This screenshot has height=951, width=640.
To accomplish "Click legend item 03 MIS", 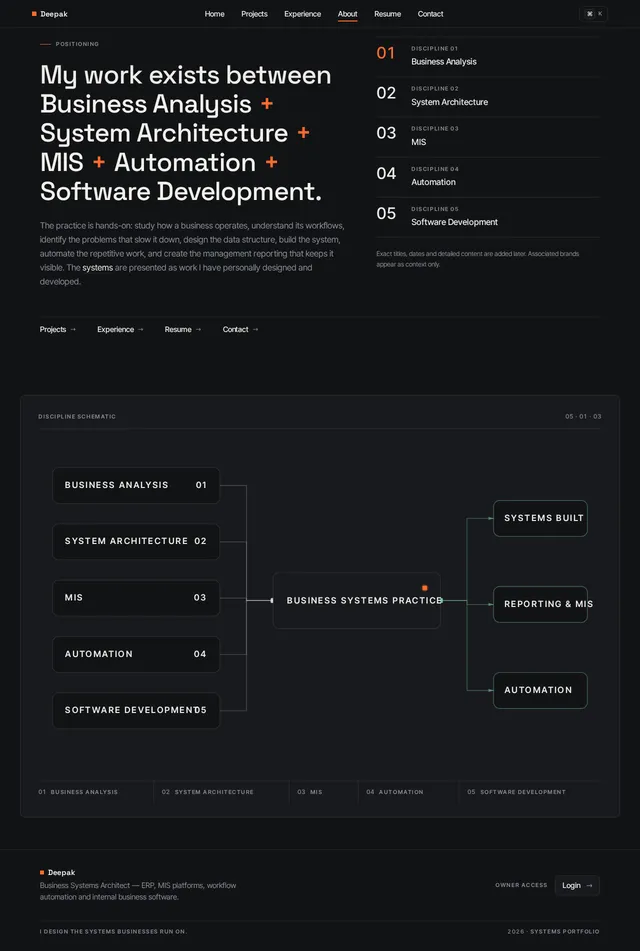I will click(310, 792).
